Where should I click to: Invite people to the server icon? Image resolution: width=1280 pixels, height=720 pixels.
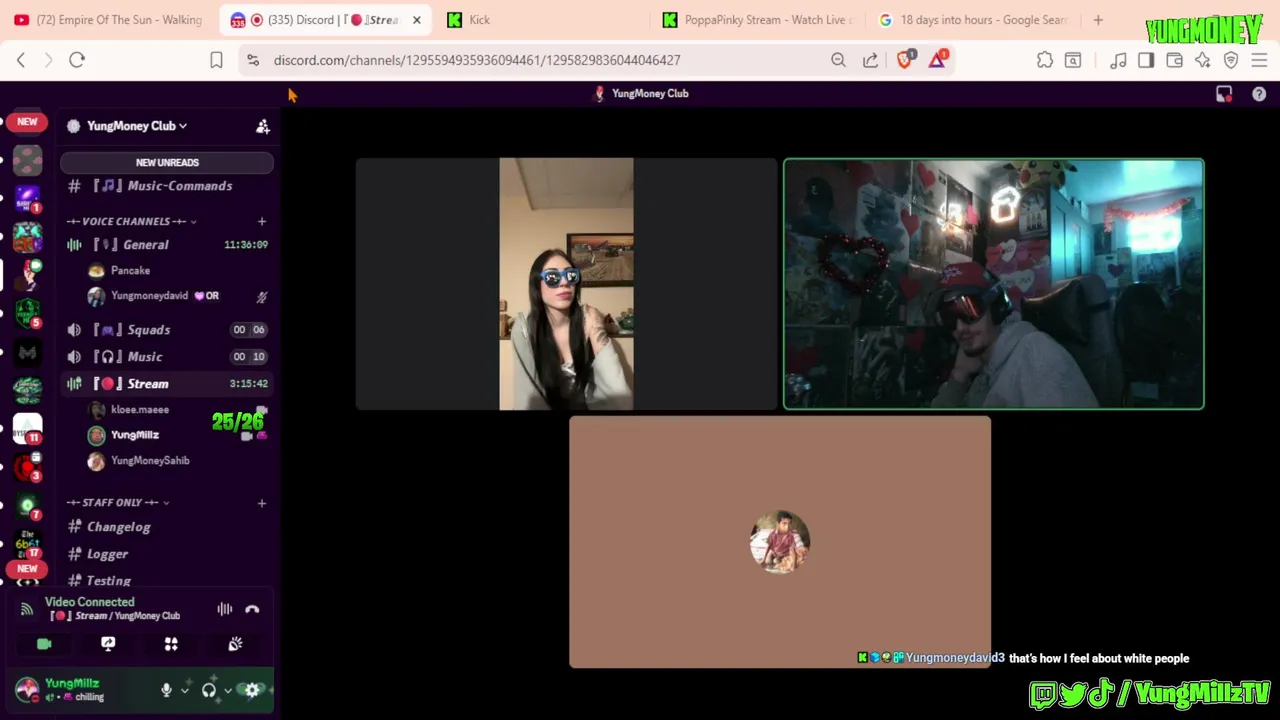263,126
